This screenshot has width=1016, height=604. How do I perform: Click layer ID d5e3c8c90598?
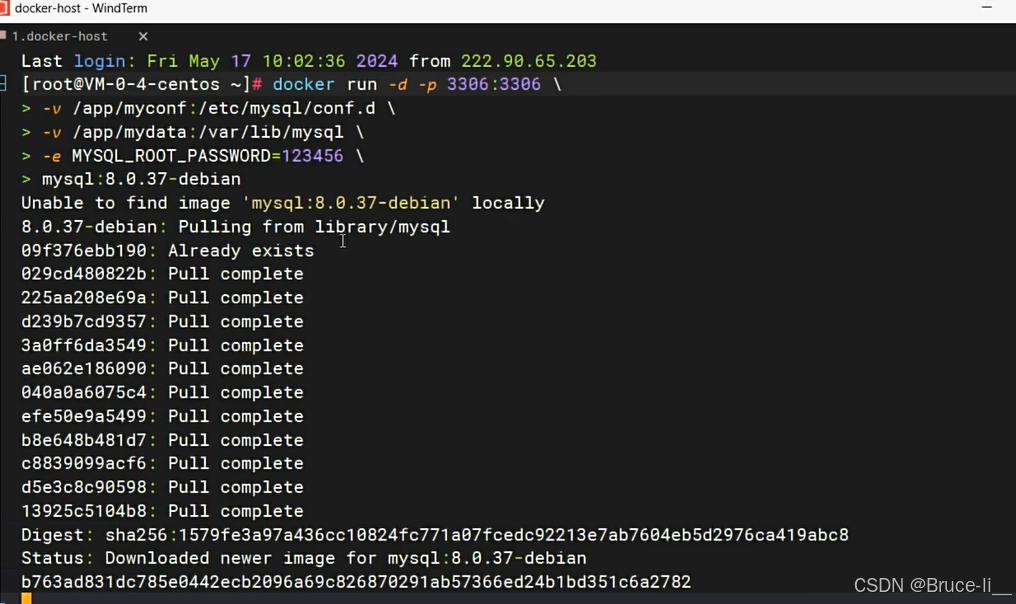(x=84, y=487)
